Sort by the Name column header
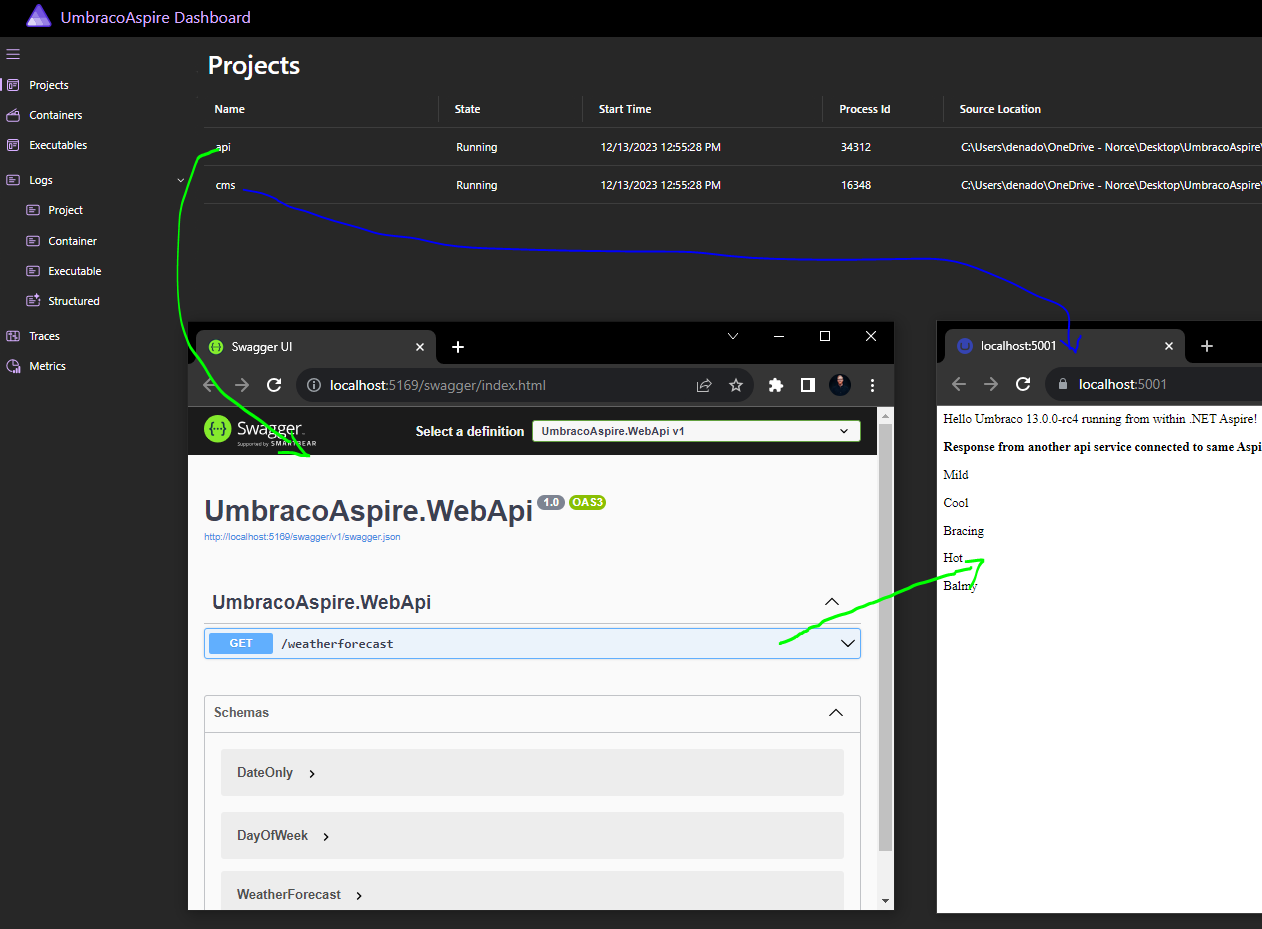 230,109
